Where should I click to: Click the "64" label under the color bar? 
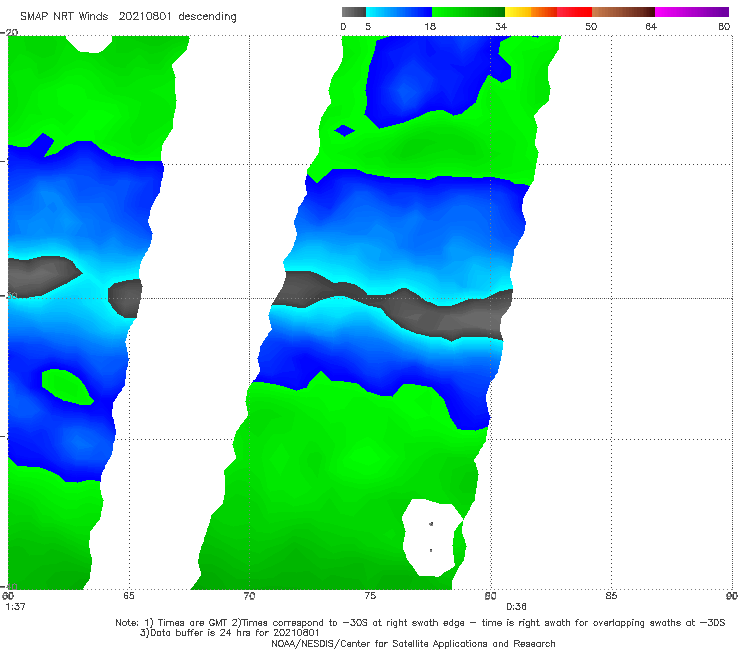point(651,26)
